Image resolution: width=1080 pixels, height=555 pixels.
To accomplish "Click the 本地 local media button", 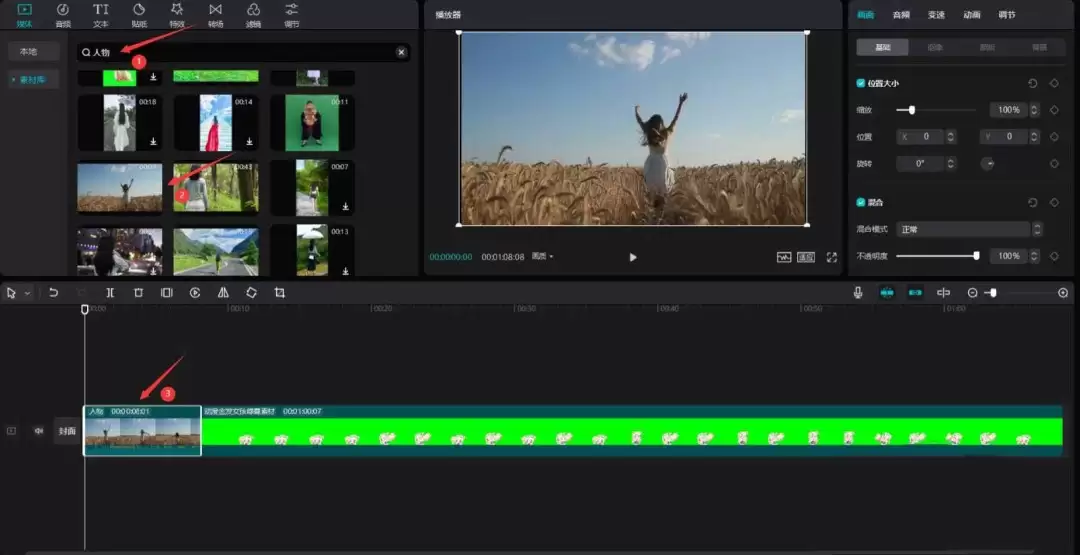I will [28, 51].
